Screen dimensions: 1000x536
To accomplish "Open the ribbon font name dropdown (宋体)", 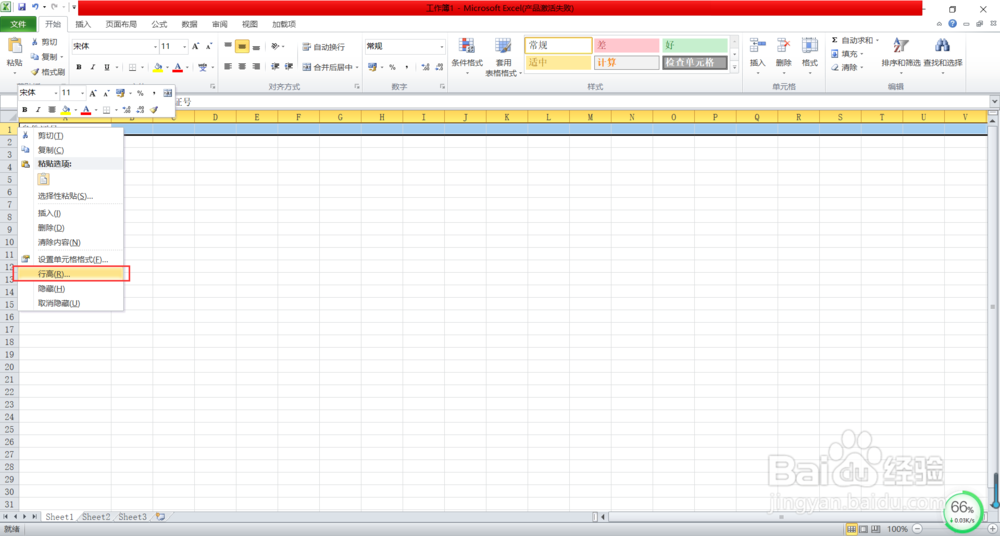I will pos(155,47).
